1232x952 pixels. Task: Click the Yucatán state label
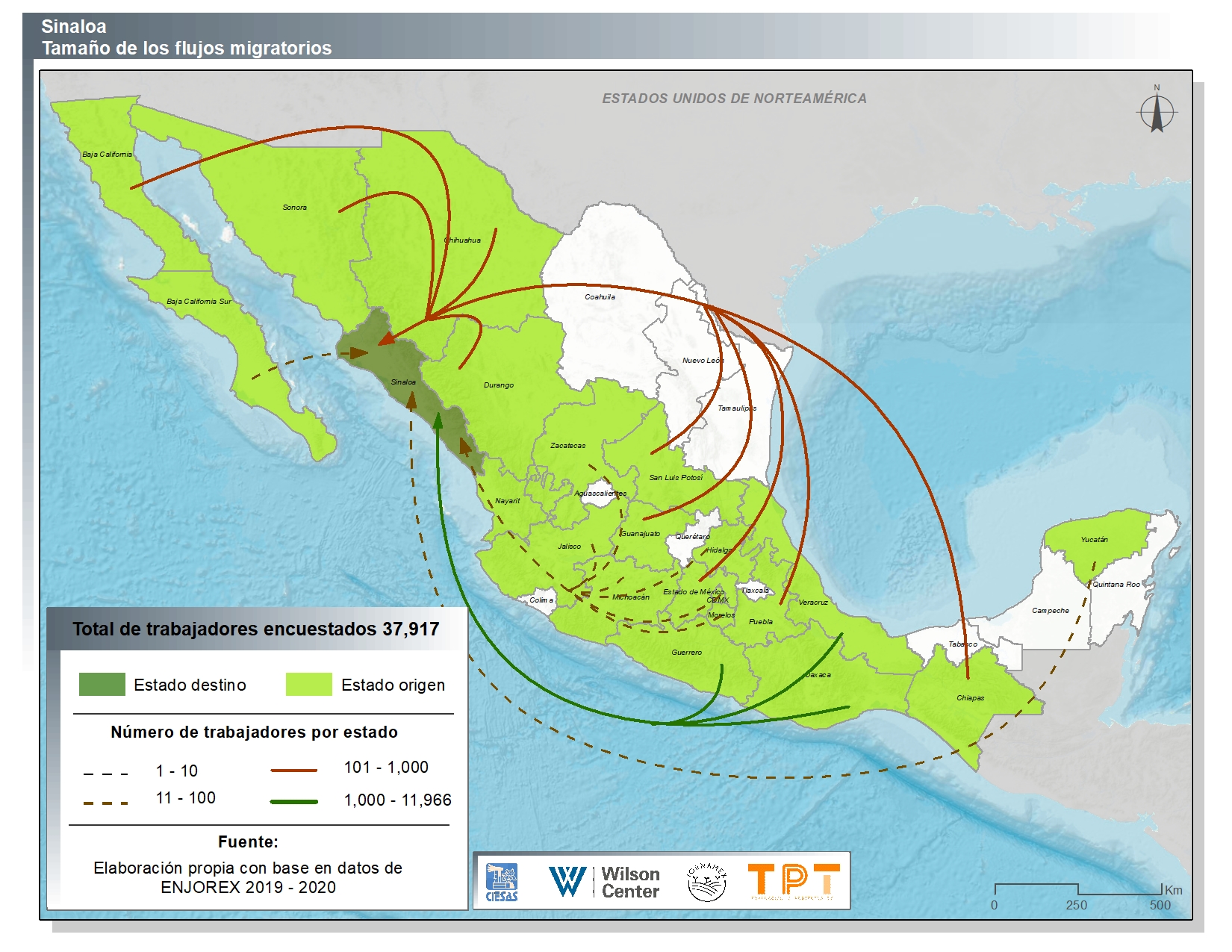coord(1094,539)
